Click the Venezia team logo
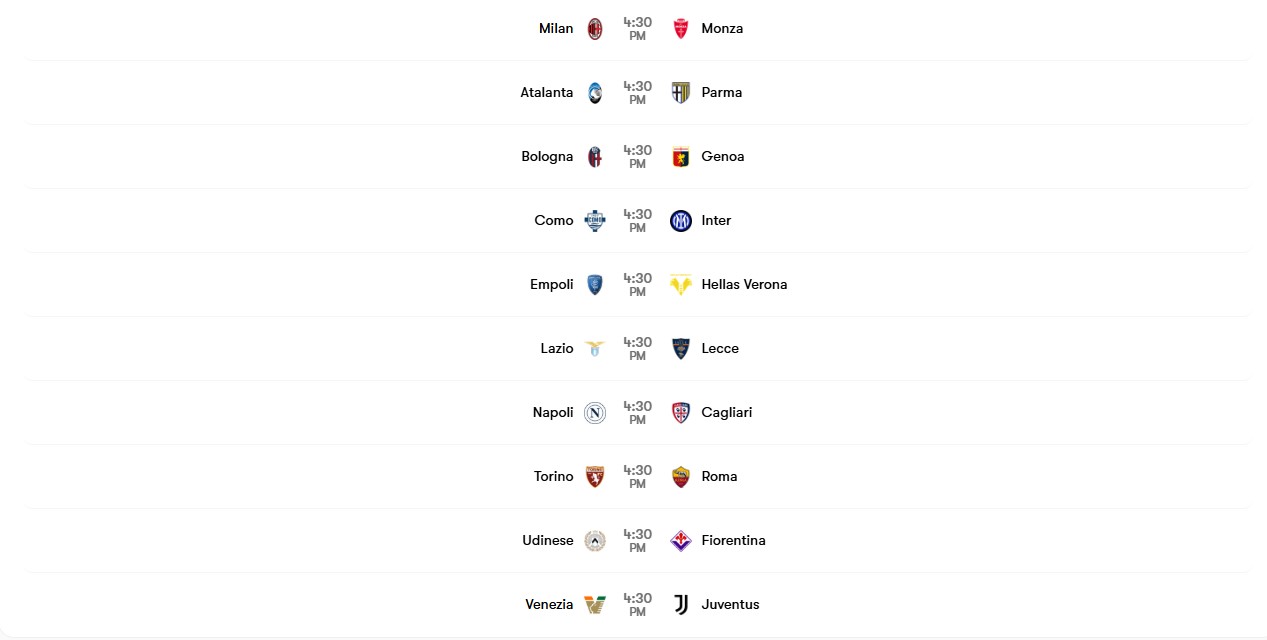1267x640 pixels. point(595,604)
